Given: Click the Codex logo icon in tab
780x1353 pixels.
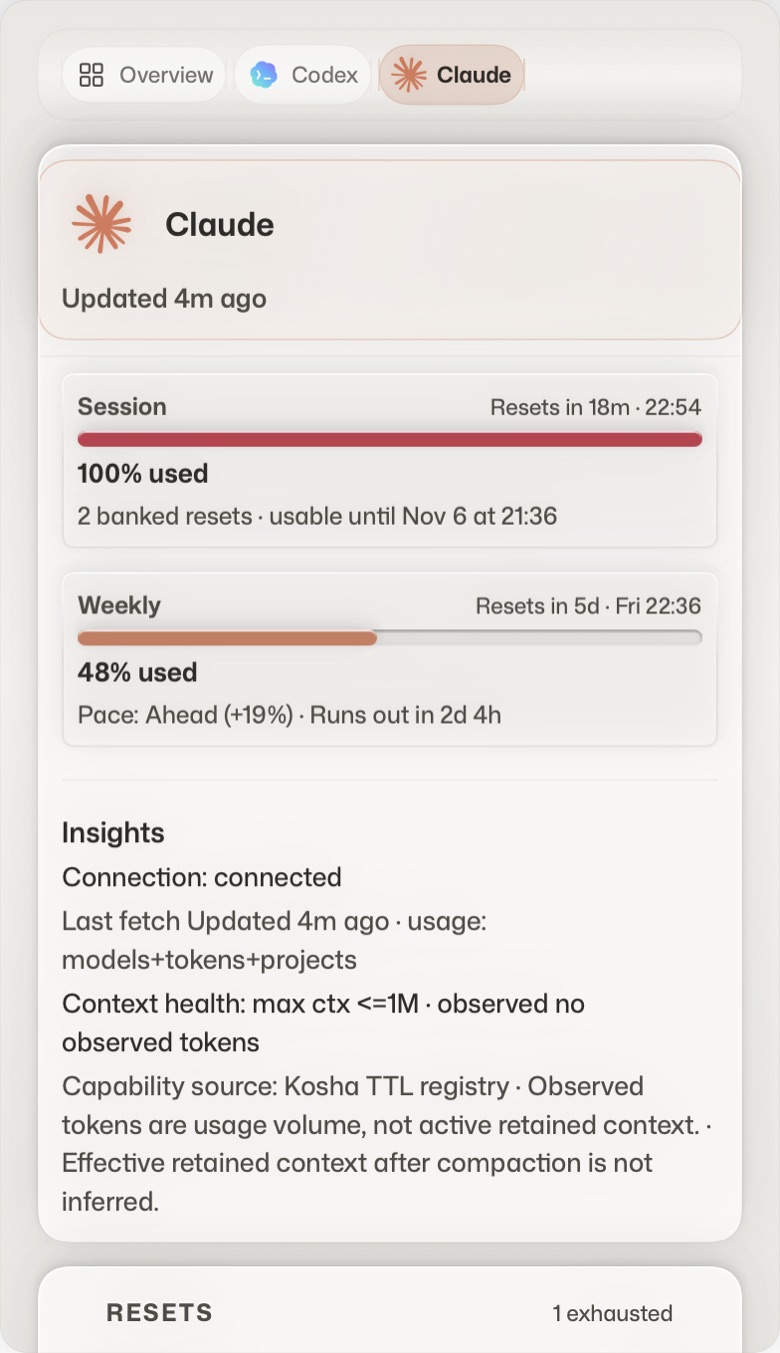Looking at the screenshot, I should click(264, 75).
